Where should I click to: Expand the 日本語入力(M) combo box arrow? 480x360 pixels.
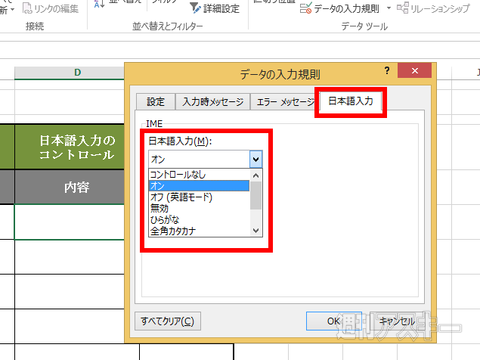tap(256, 159)
